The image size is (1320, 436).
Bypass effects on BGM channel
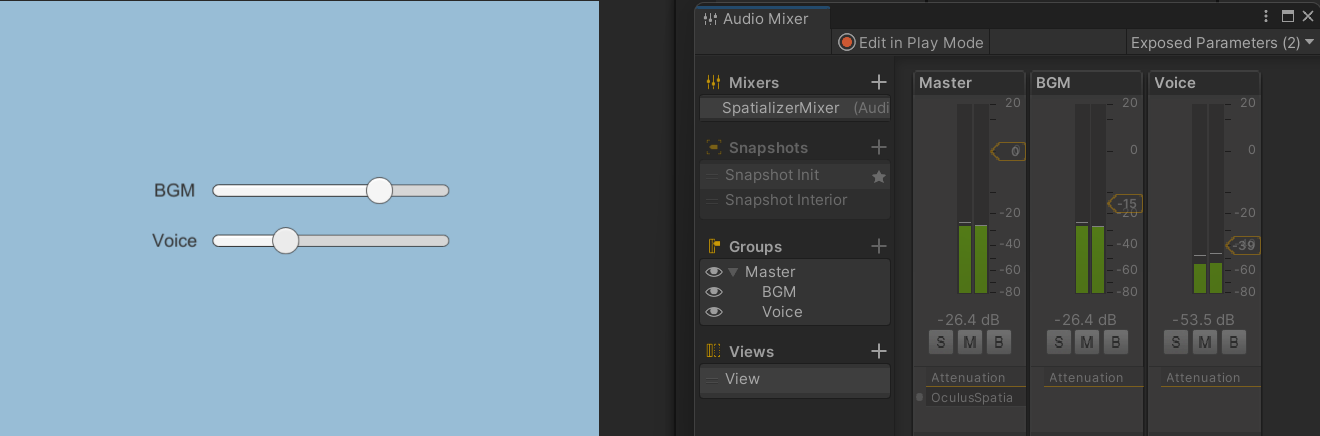coord(1116,343)
